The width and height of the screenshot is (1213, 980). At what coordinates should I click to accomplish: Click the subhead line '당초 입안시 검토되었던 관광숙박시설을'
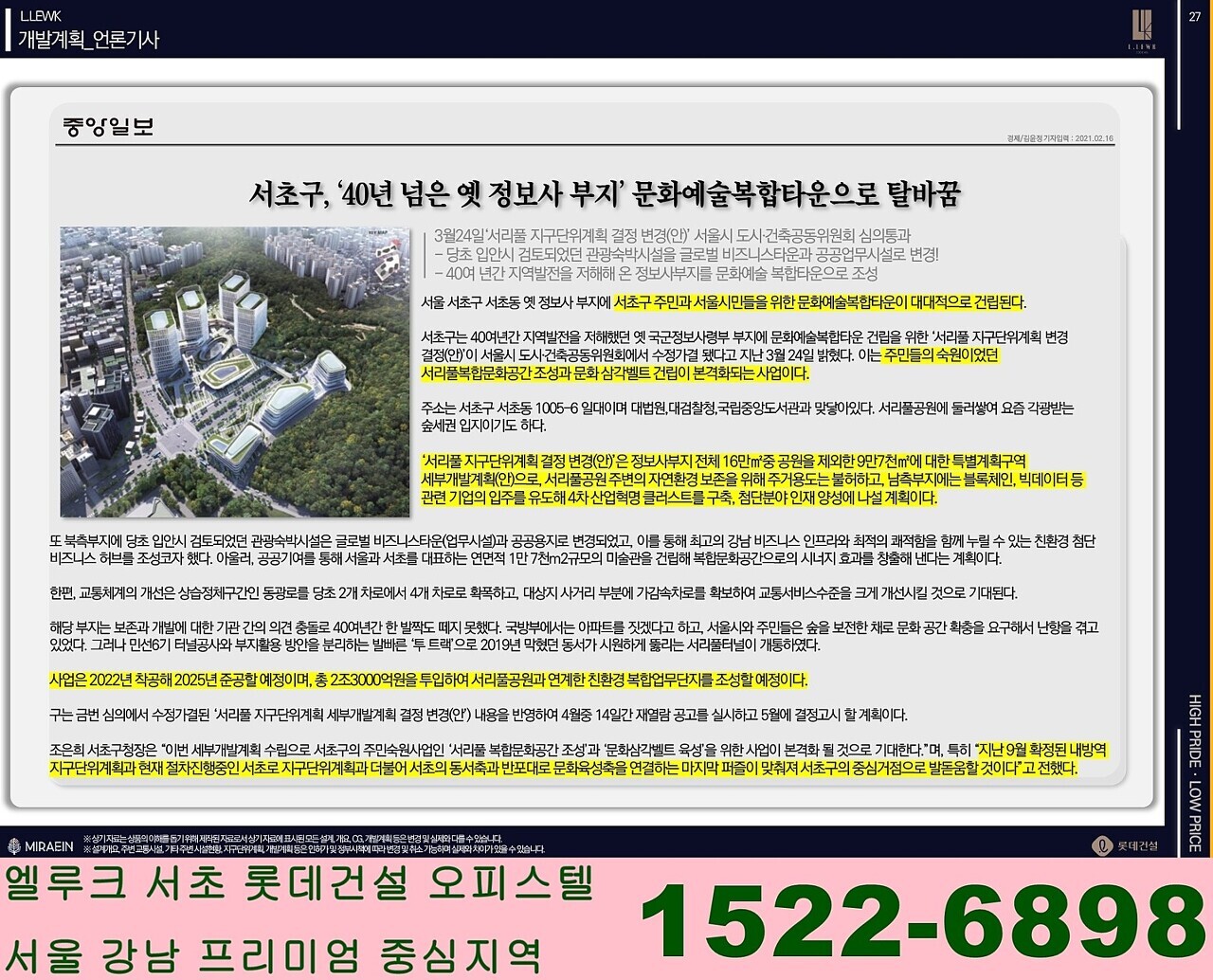686,254
